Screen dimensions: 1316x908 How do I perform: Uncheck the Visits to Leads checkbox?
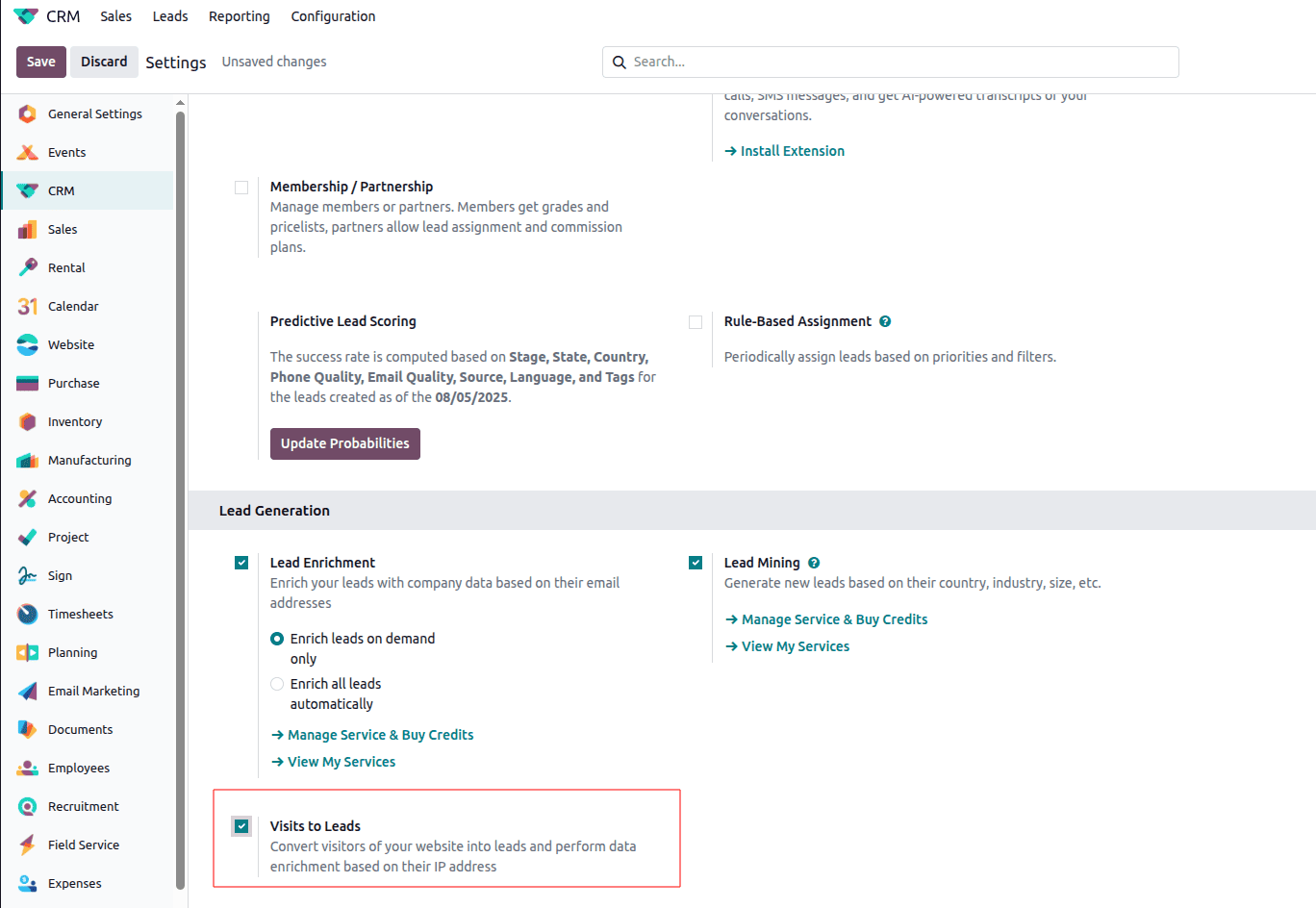241,826
